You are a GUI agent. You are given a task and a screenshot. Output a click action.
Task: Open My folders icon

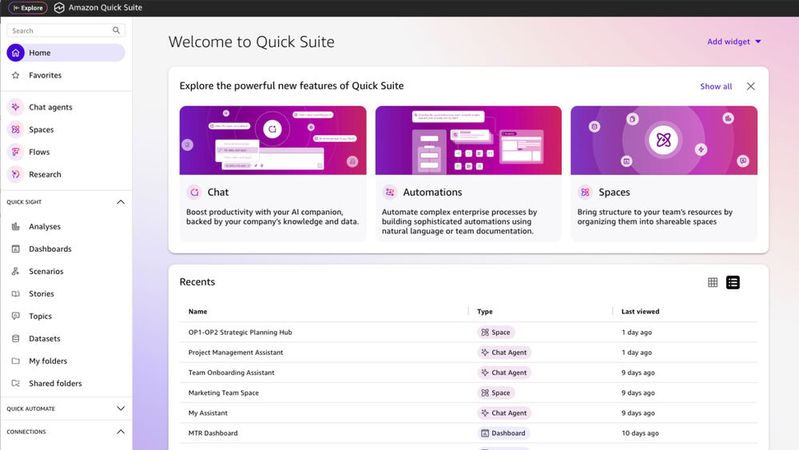tap(15, 361)
